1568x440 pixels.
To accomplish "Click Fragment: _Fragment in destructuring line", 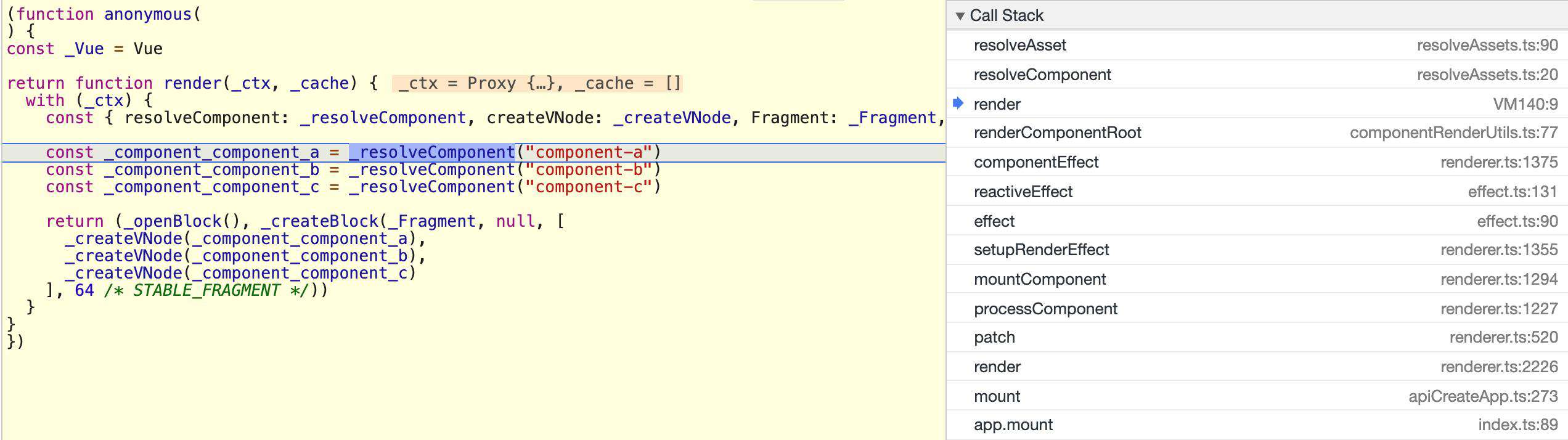I will [844, 118].
